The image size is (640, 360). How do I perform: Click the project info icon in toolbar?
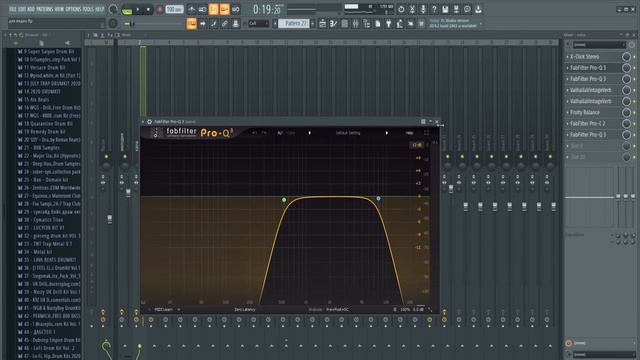[x=467, y=9]
